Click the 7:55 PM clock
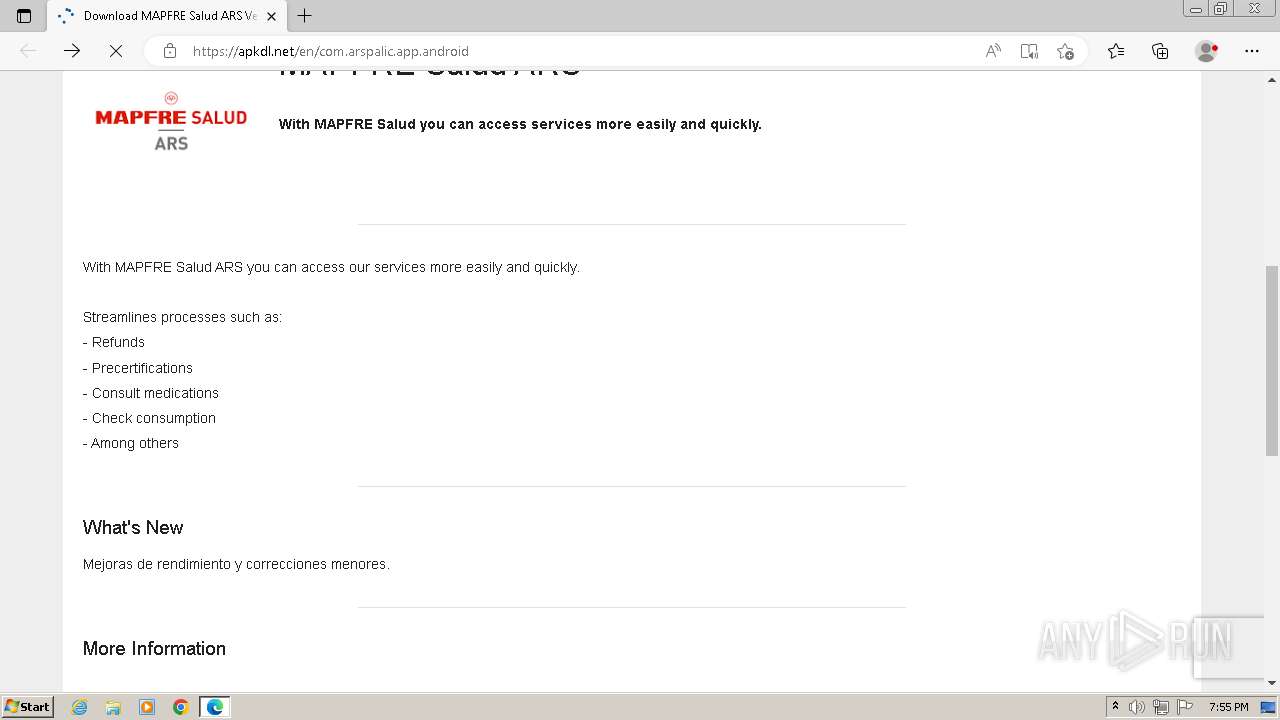Image resolution: width=1280 pixels, height=720 pixels. click(1228, 707)
